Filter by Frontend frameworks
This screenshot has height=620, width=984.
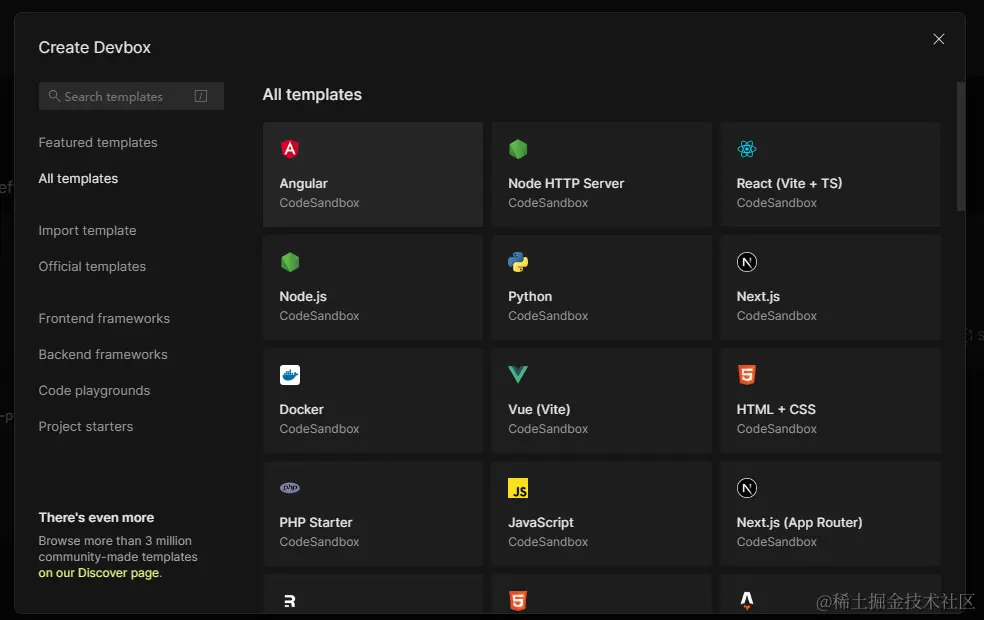click(x=104, y=318)
